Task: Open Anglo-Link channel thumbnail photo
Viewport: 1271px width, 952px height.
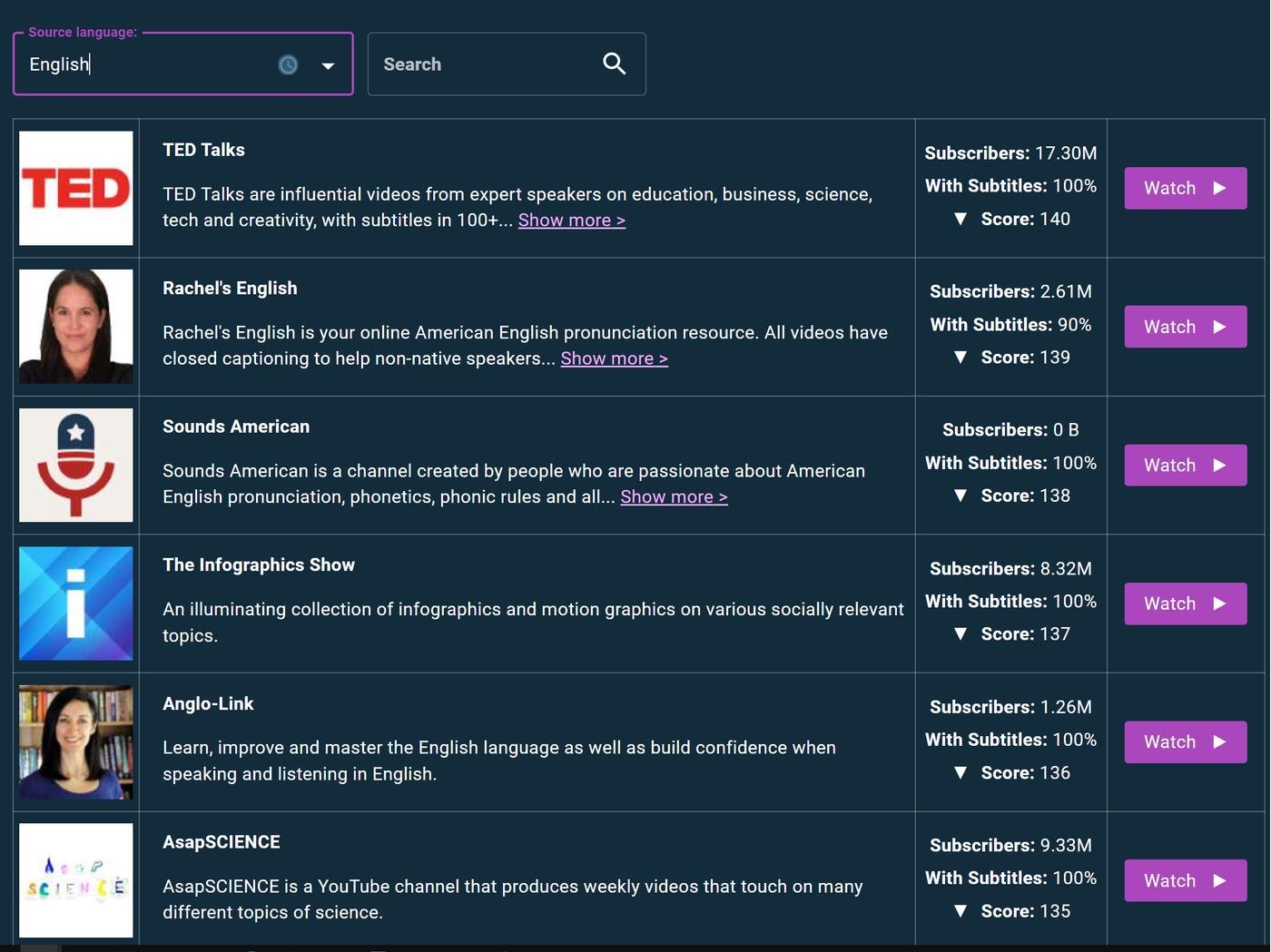Action: (x=76, y=742)
